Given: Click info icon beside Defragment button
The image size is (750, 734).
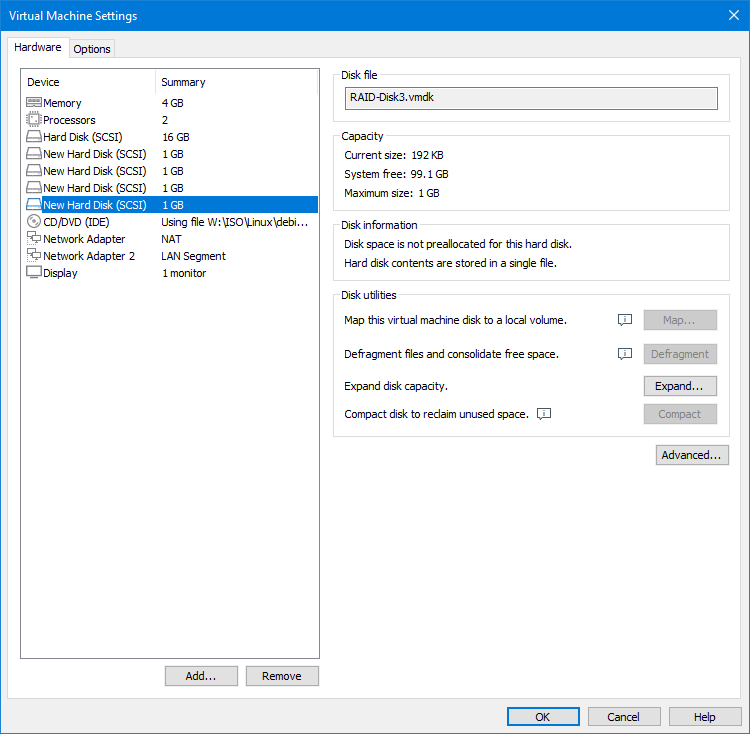Looking at the screenshot, I should [625, 354].
